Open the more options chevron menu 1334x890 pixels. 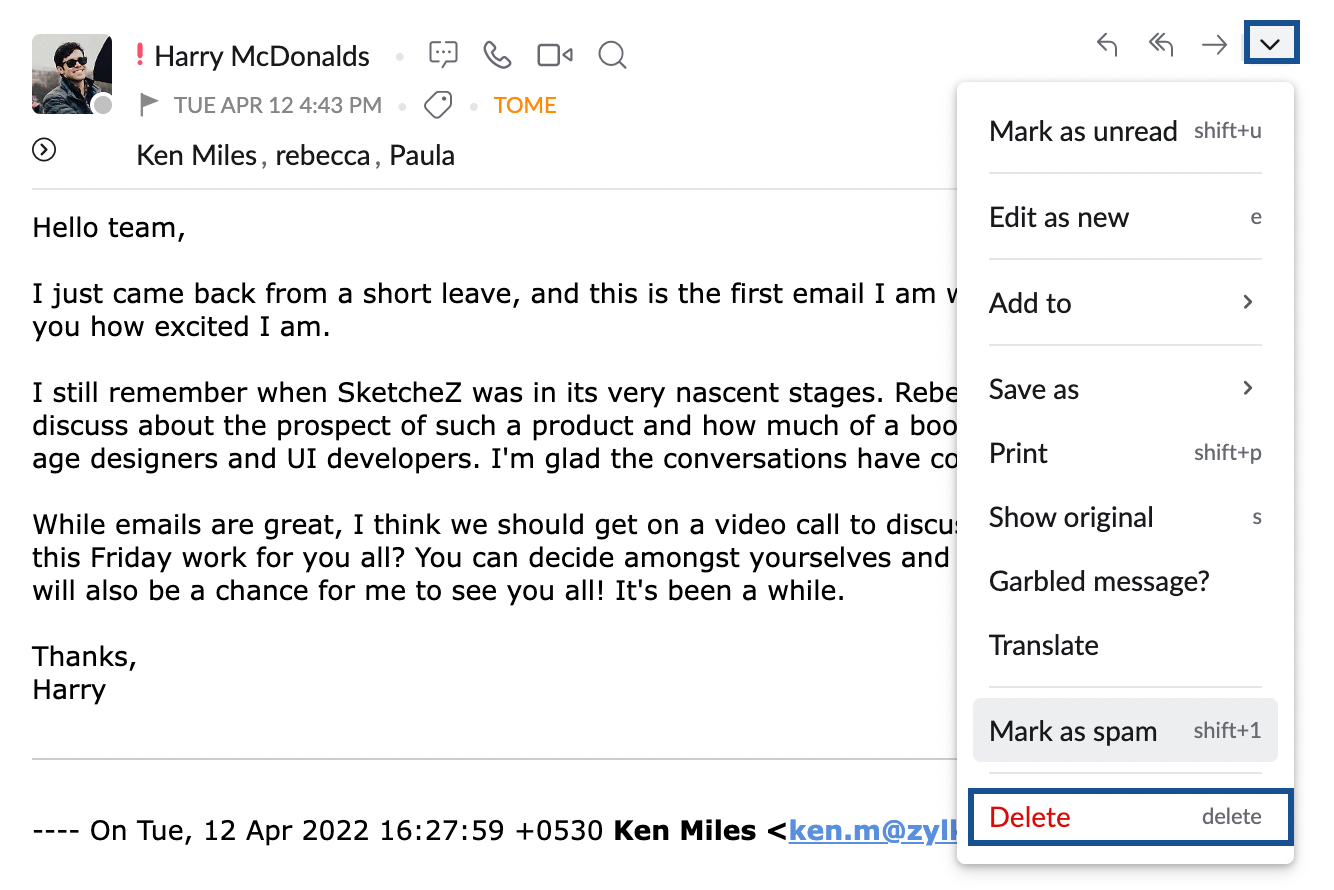[1271, 42]
